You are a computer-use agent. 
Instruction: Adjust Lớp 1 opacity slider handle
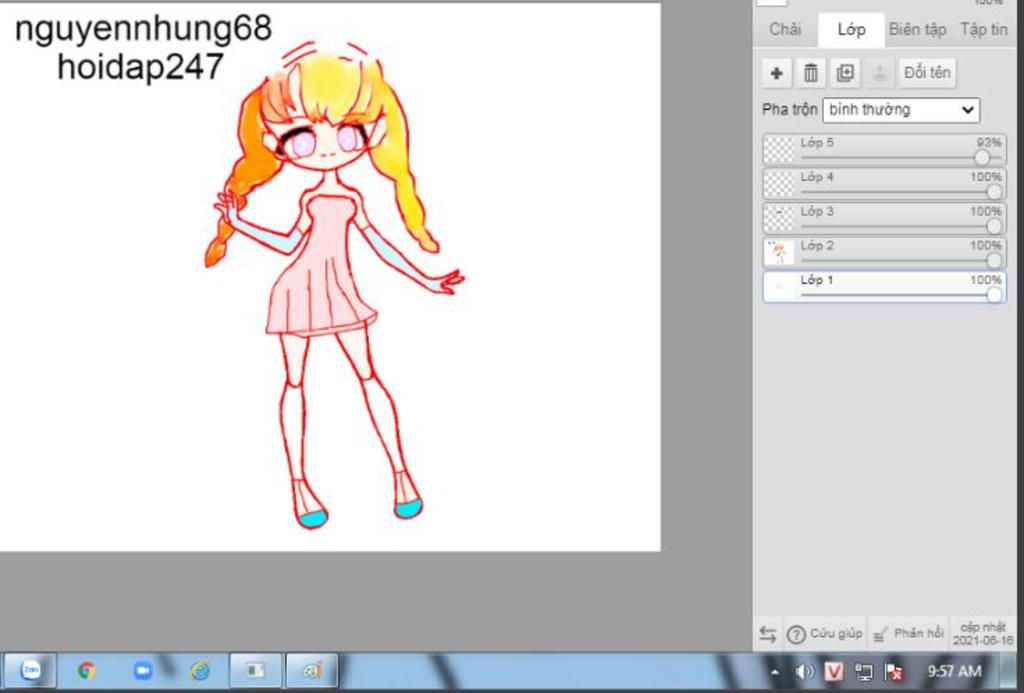(994, 295)
